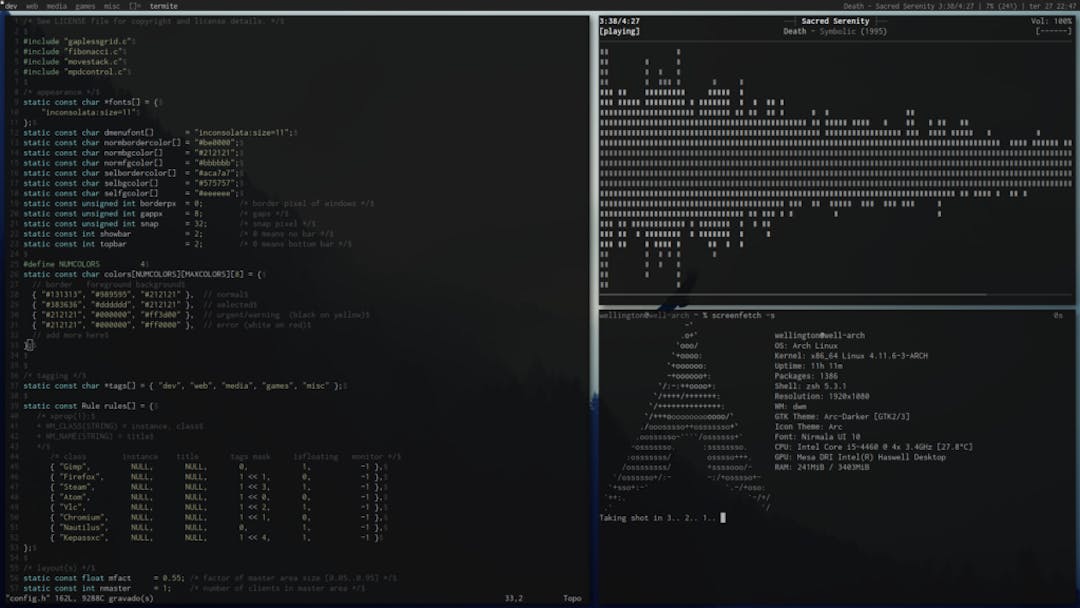Viewport: 1080px width, 608px height.
Task: Click the termite window title in bar
Action: point(163,6)
